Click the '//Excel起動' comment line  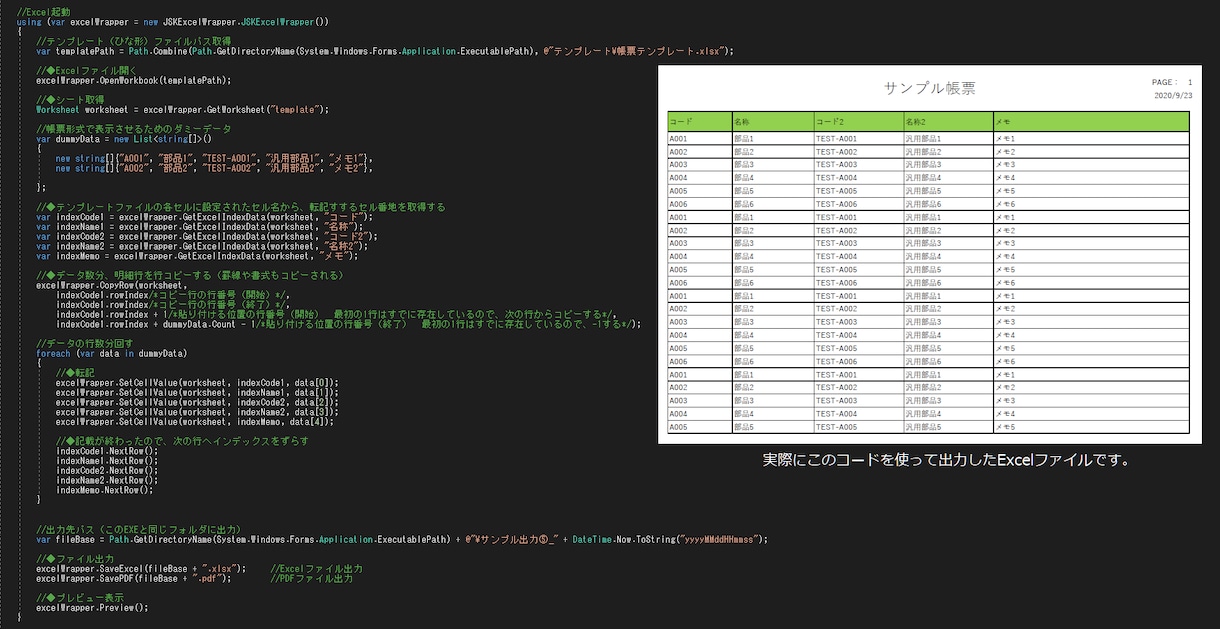coord(42,11)
